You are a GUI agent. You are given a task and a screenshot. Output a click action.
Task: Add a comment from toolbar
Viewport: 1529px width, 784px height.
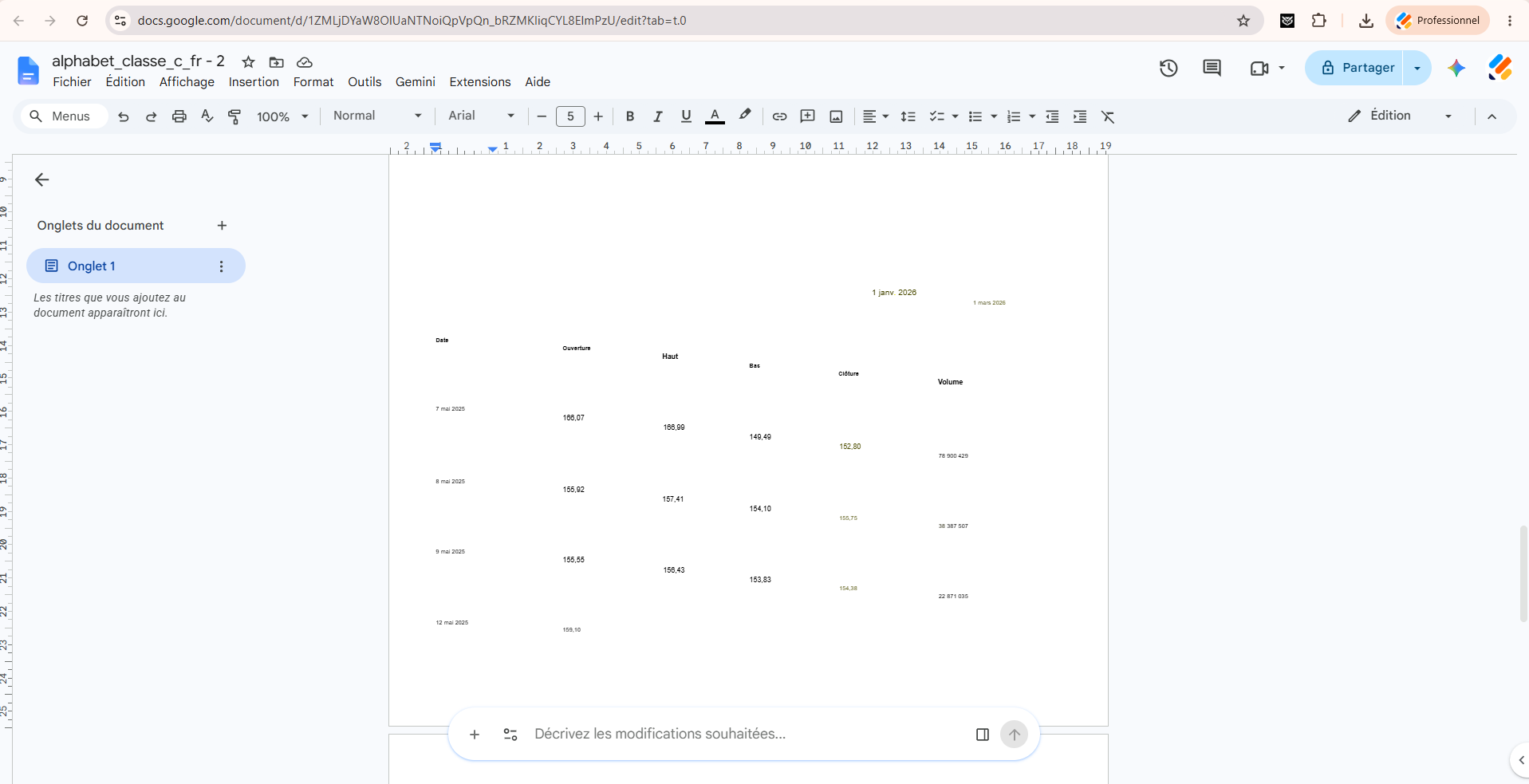(807, 116)
